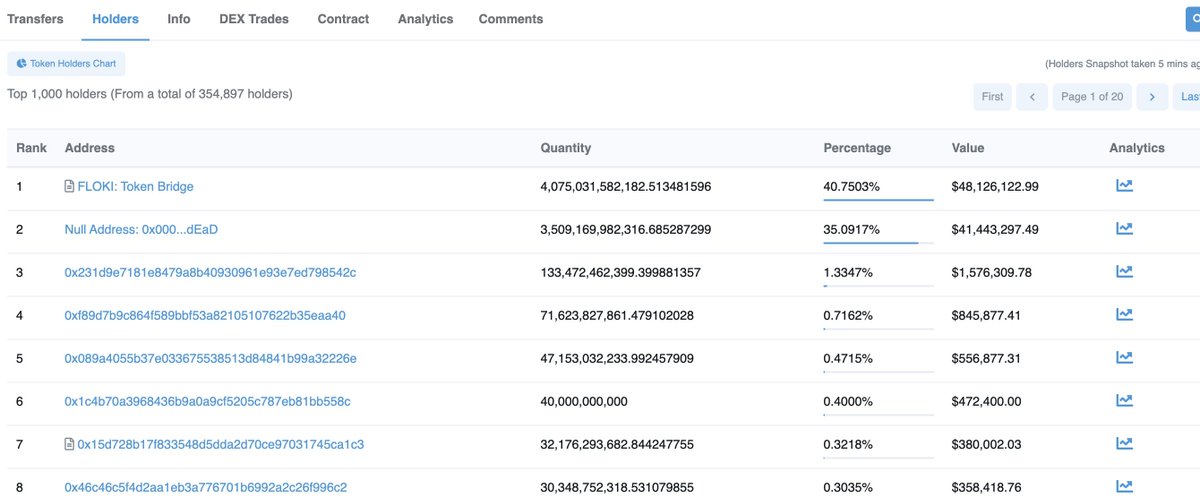1200x497 pixels.
Task: Click the Rank column header
Action: coord(32,148)
